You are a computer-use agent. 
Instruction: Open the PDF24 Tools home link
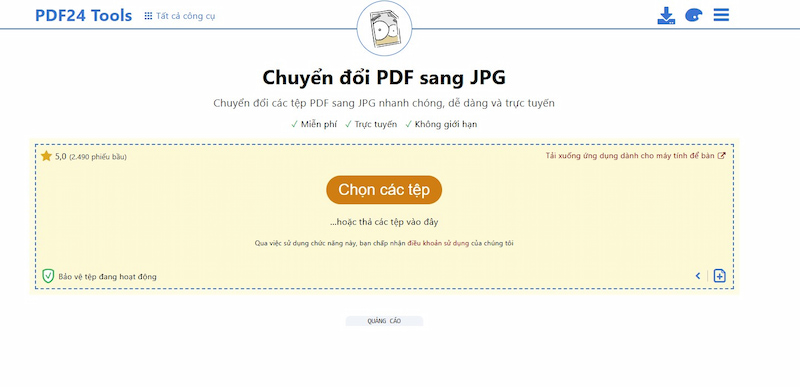[83, 16]
